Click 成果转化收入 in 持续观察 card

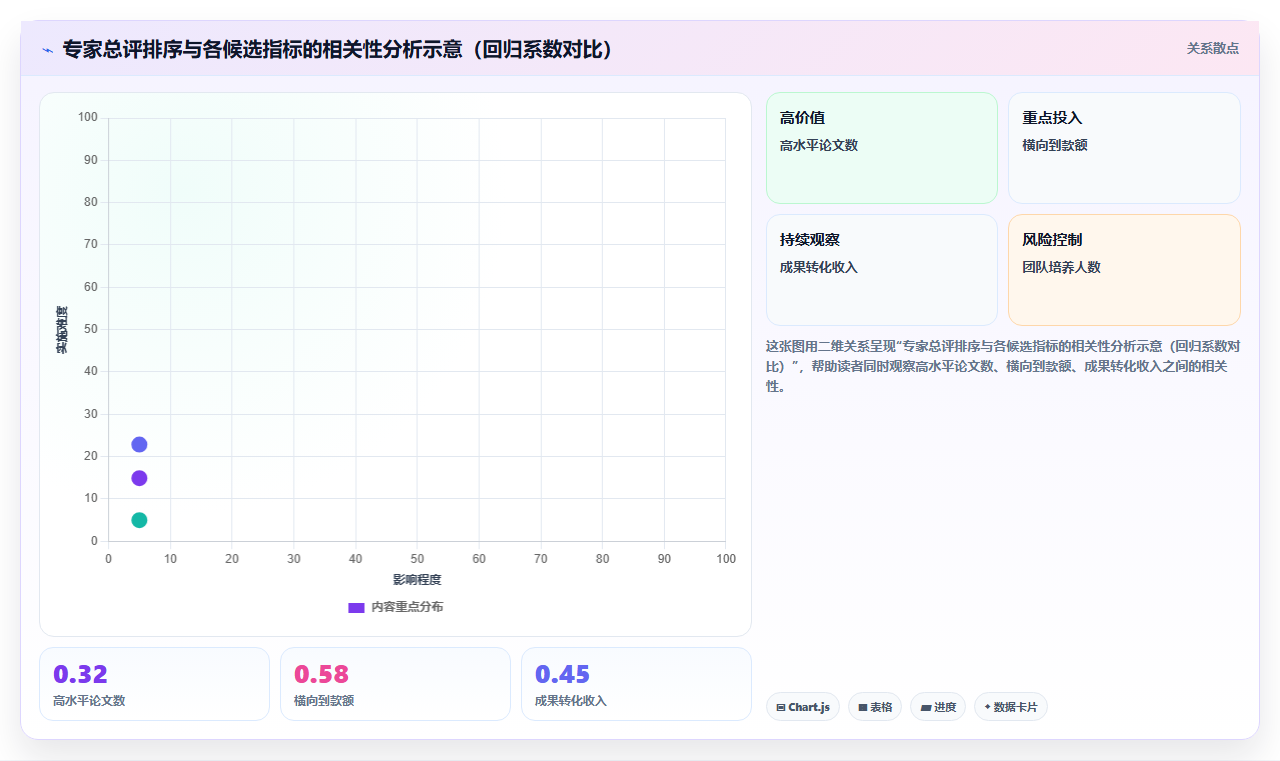[x=819, y=267]
